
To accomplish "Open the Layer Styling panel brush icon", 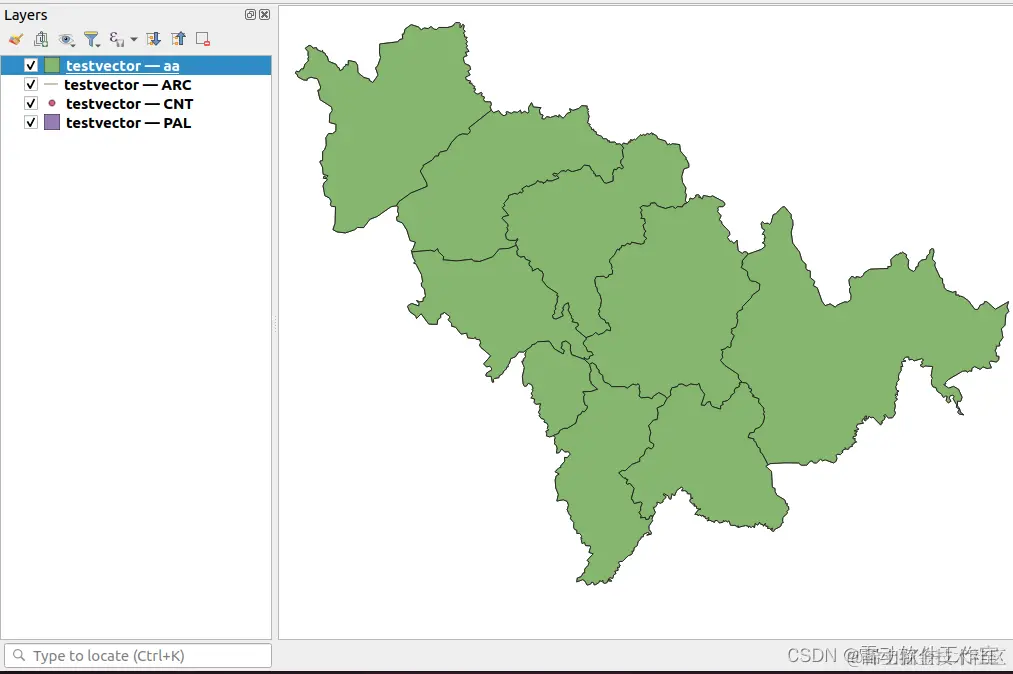I will click(x=16, y=39).
